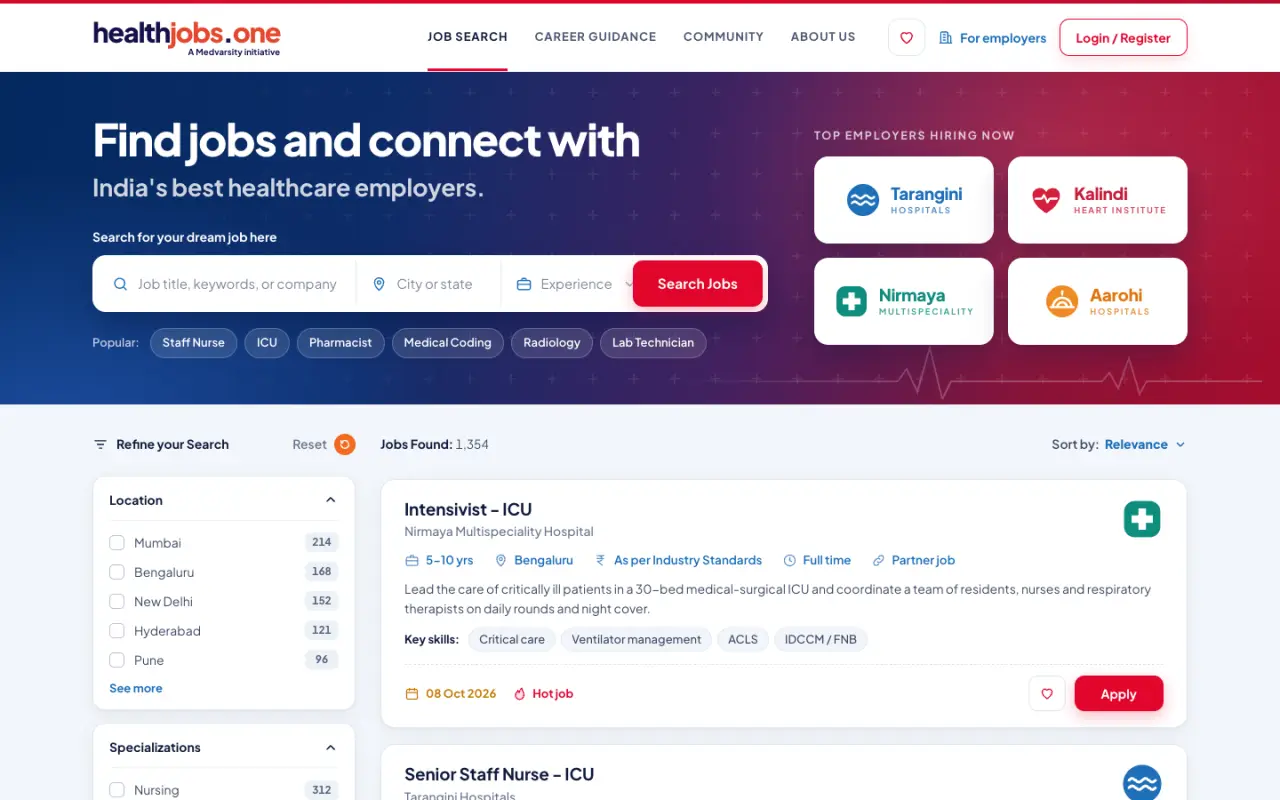Viewport: 1280px width, 800px height.
Task: Open the Sort by Relevance dropdown
Action: point(1145,444)
